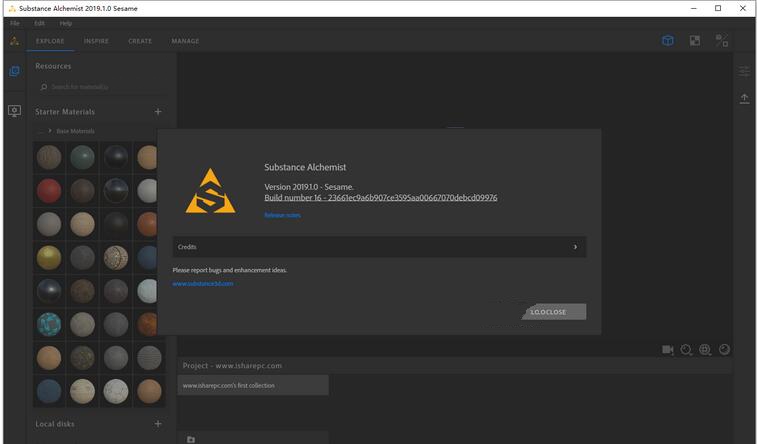Switch to the CREATE tab
The height and width of the screenshot is (444, 757).
click(140, 41)
